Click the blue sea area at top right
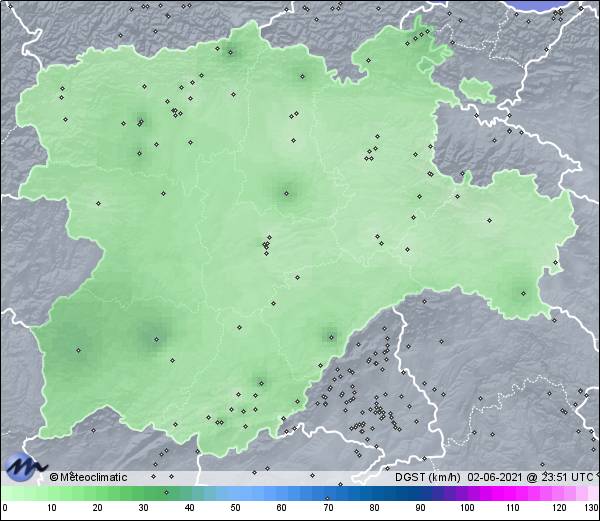Viewport: 600px width, 521px height. pyautogui.click(x=540, y=5)
